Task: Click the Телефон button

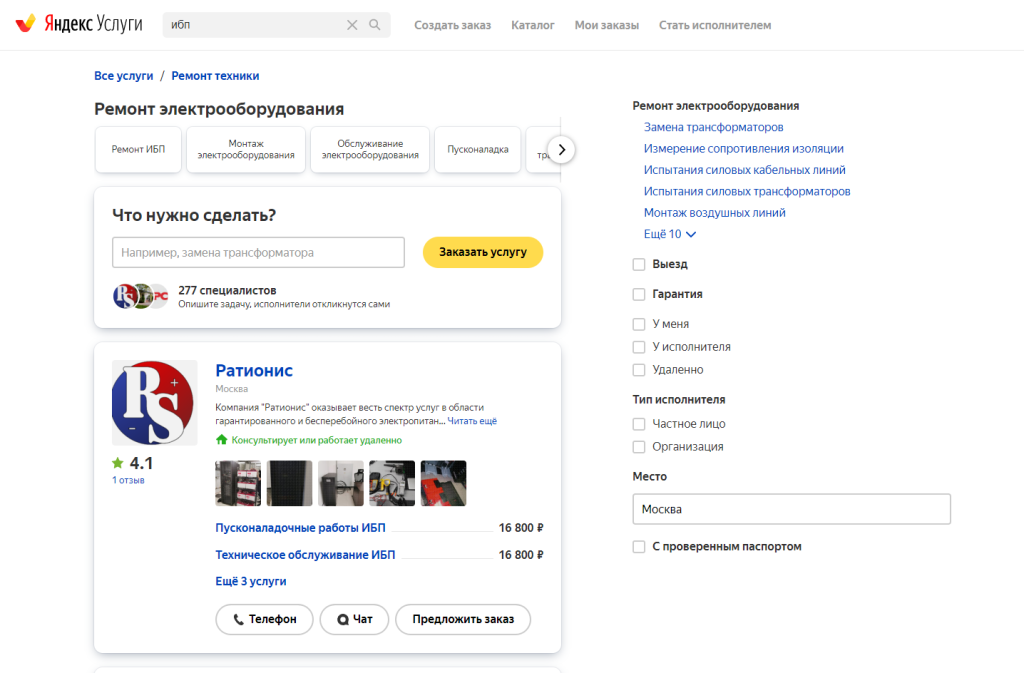Action: (x=264, y=619)
